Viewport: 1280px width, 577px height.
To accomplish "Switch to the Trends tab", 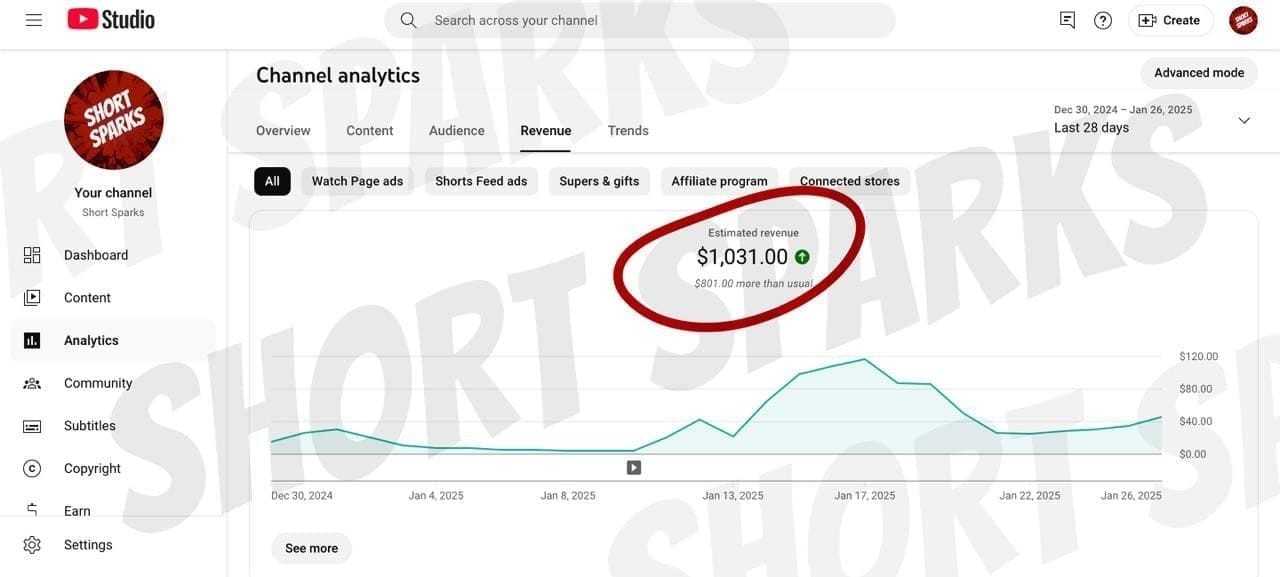I will pos(628,131).
